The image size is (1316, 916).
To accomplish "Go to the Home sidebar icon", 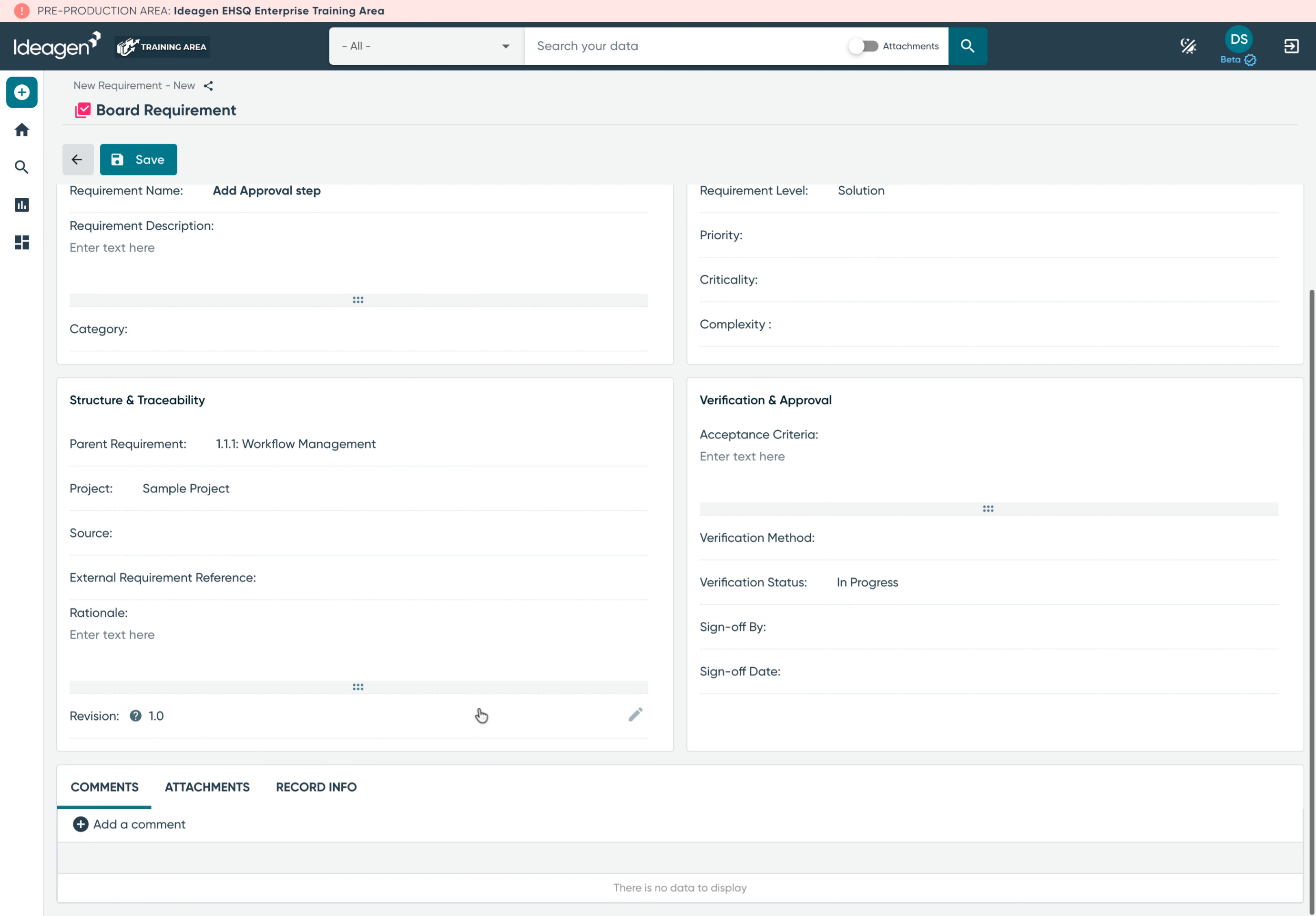I will pyautogui.click(x=22, y=130).
